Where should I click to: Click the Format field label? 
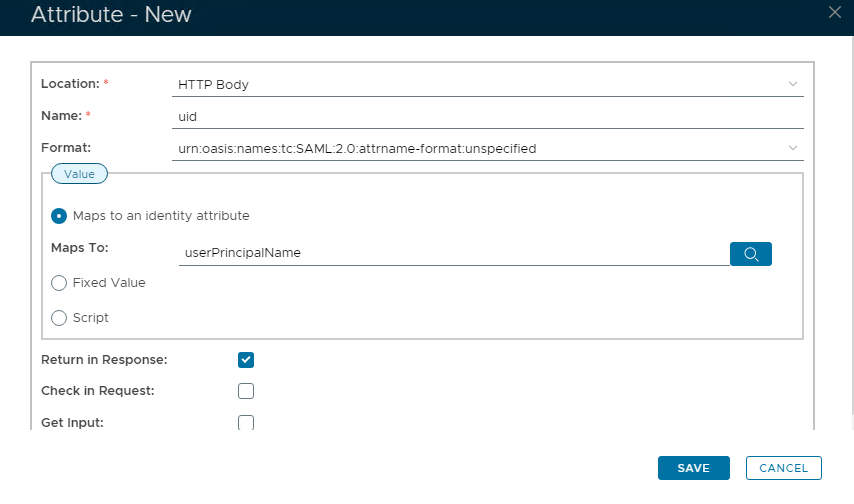click(x=66, y=148)
